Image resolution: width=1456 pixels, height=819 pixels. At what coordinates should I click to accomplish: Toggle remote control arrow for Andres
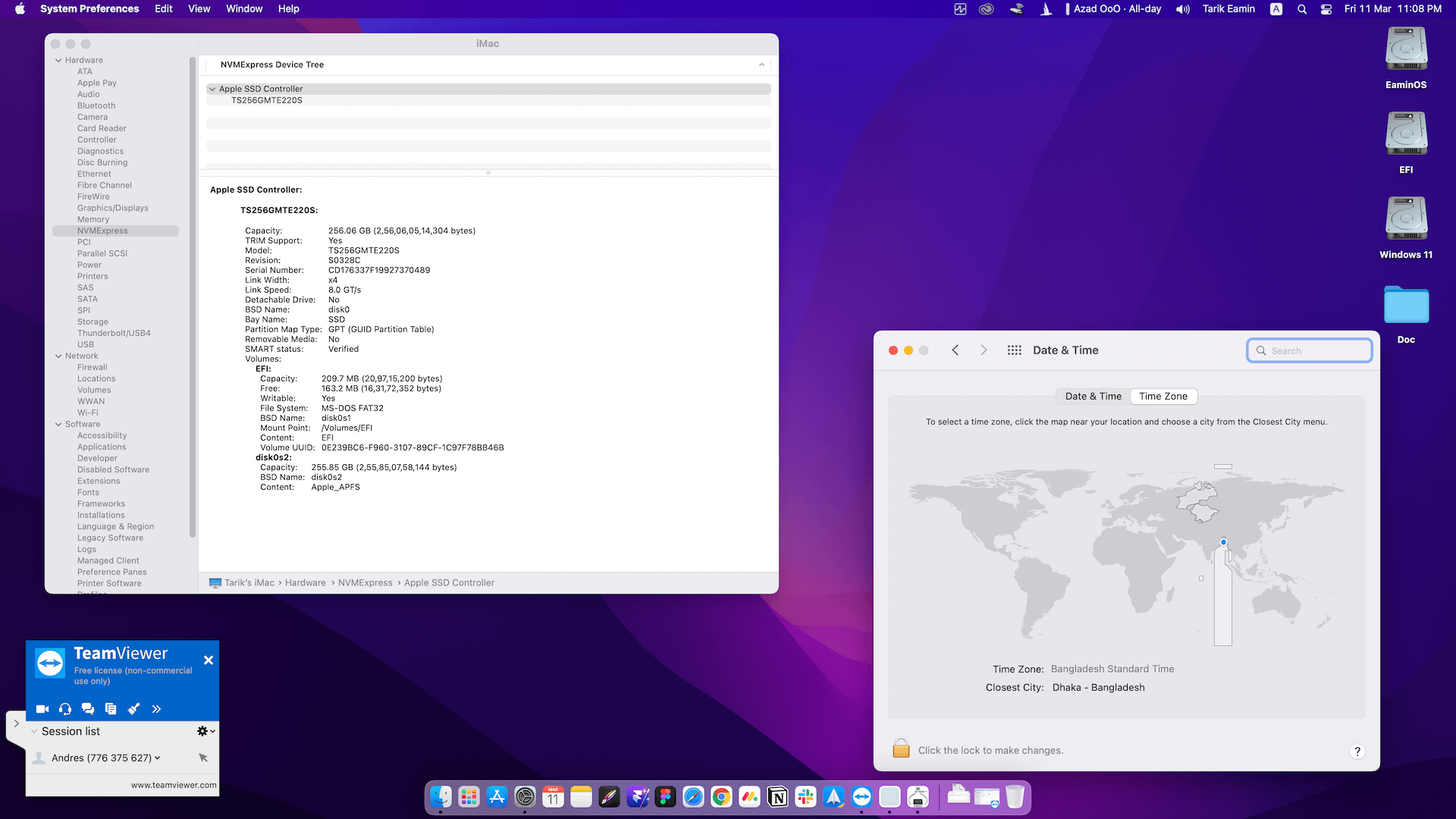pyautogui.click(x=202, y=758)
